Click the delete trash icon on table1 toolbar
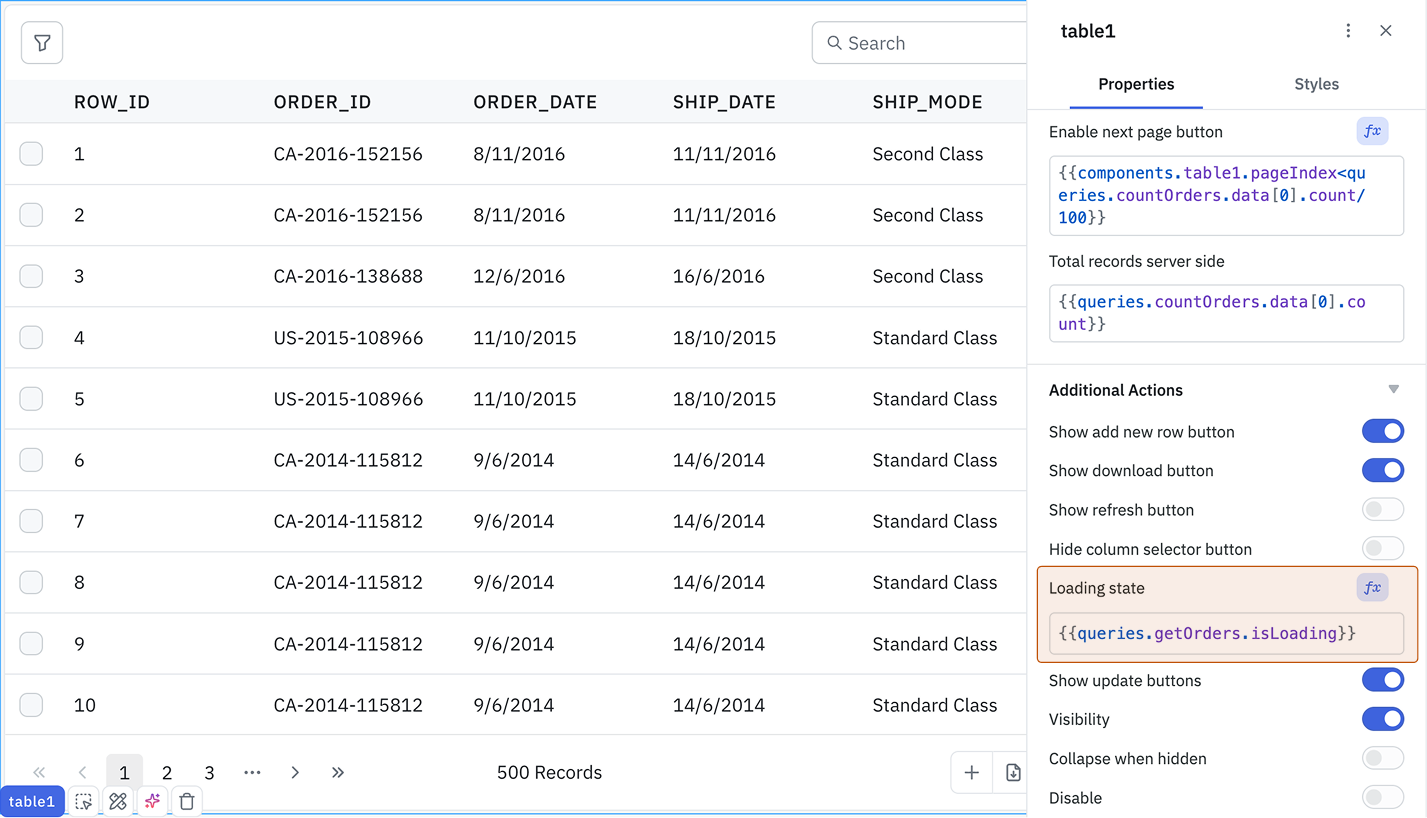1427x818 pixels. 187,801
